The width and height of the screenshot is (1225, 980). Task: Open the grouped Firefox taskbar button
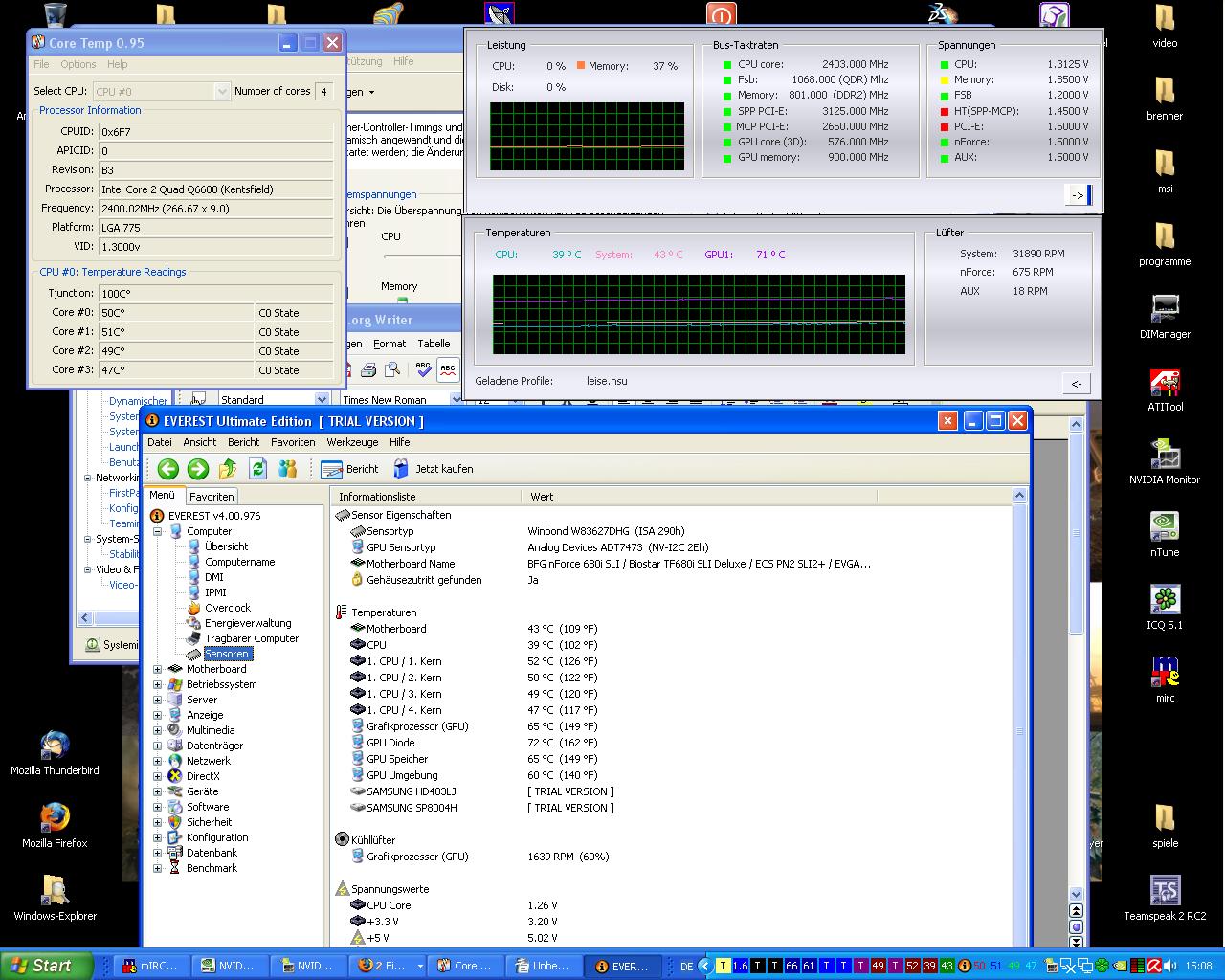[390, 966]
